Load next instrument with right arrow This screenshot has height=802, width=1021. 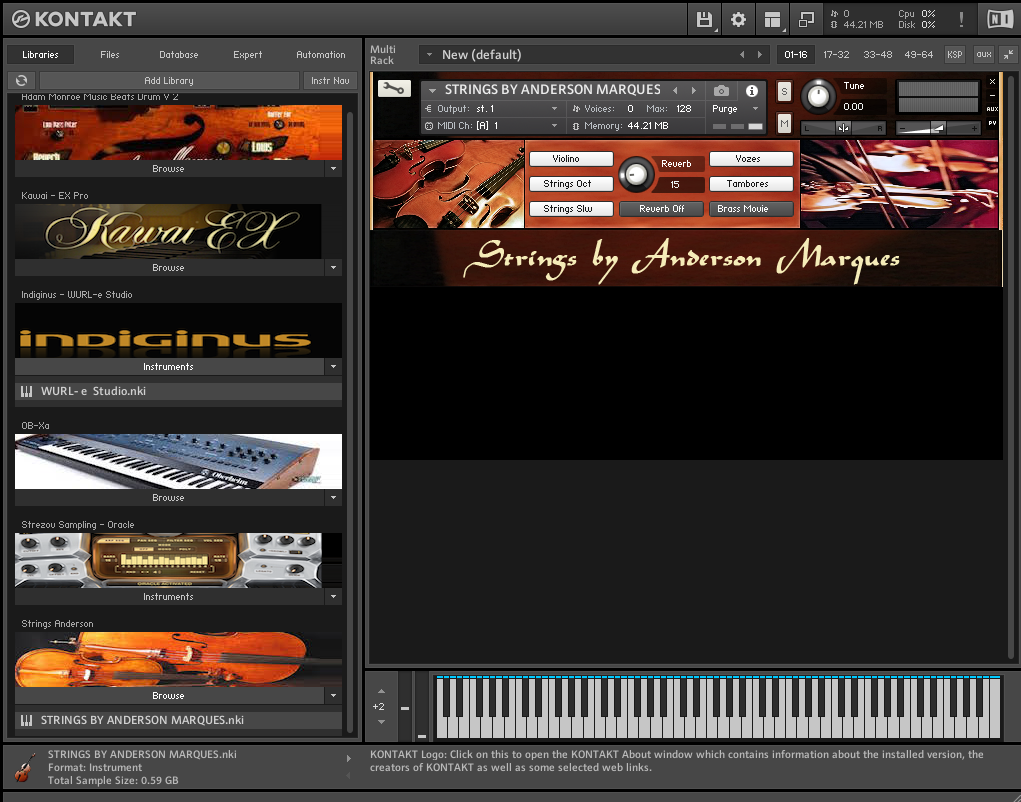pyautogui.click(x=694, y=90)
